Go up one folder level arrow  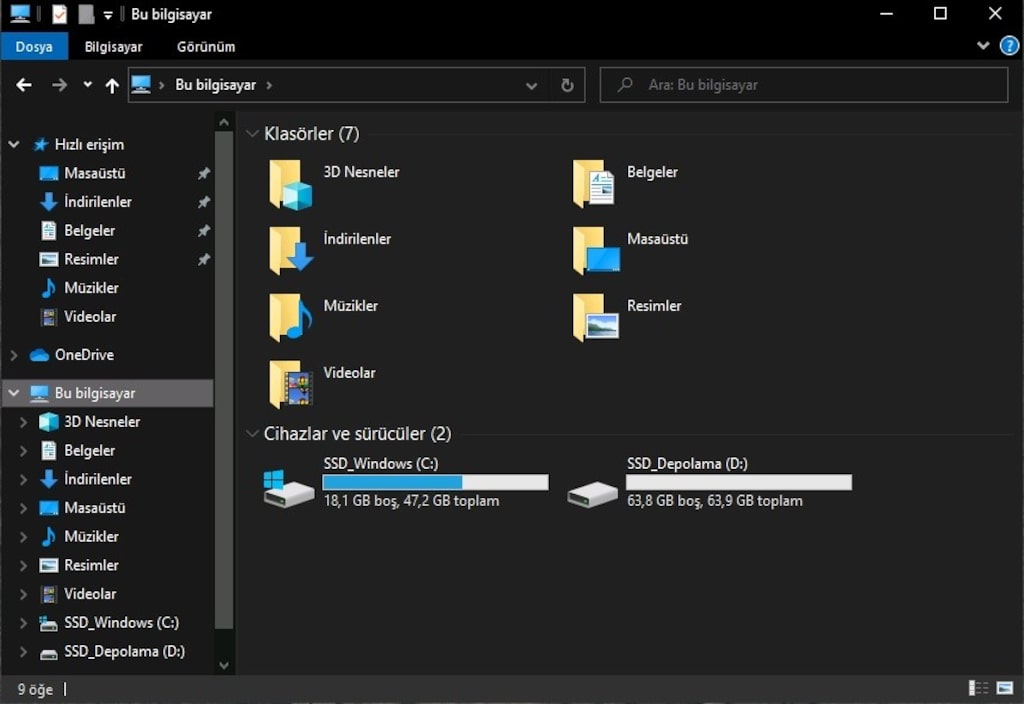112,85
